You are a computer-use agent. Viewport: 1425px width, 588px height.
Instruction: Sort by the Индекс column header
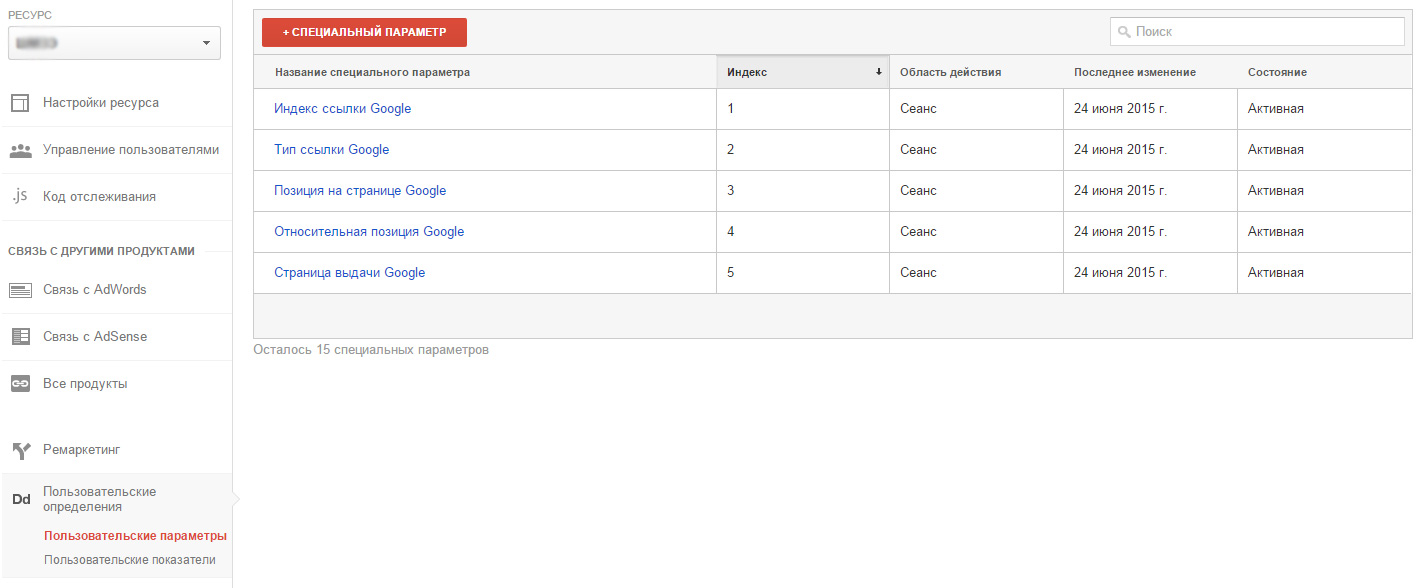[803, 72]
